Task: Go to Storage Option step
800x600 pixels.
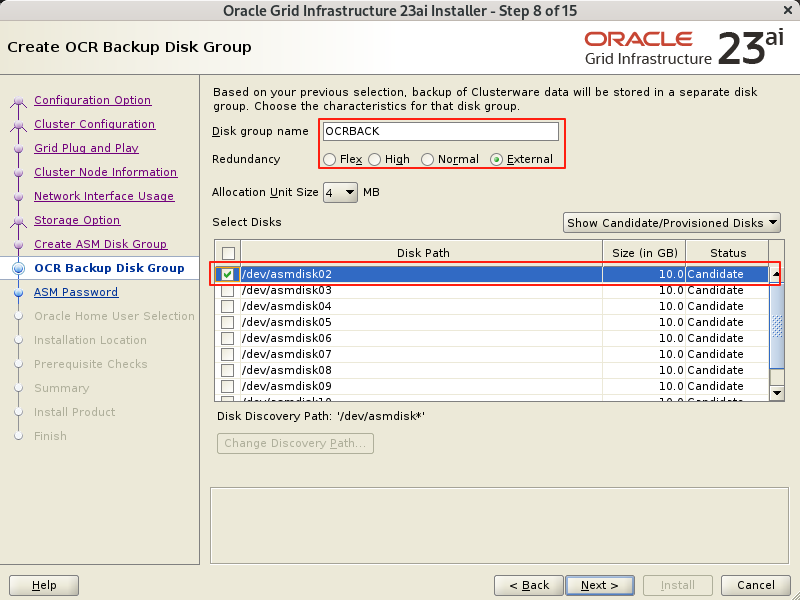Action: tap(77, 220)
